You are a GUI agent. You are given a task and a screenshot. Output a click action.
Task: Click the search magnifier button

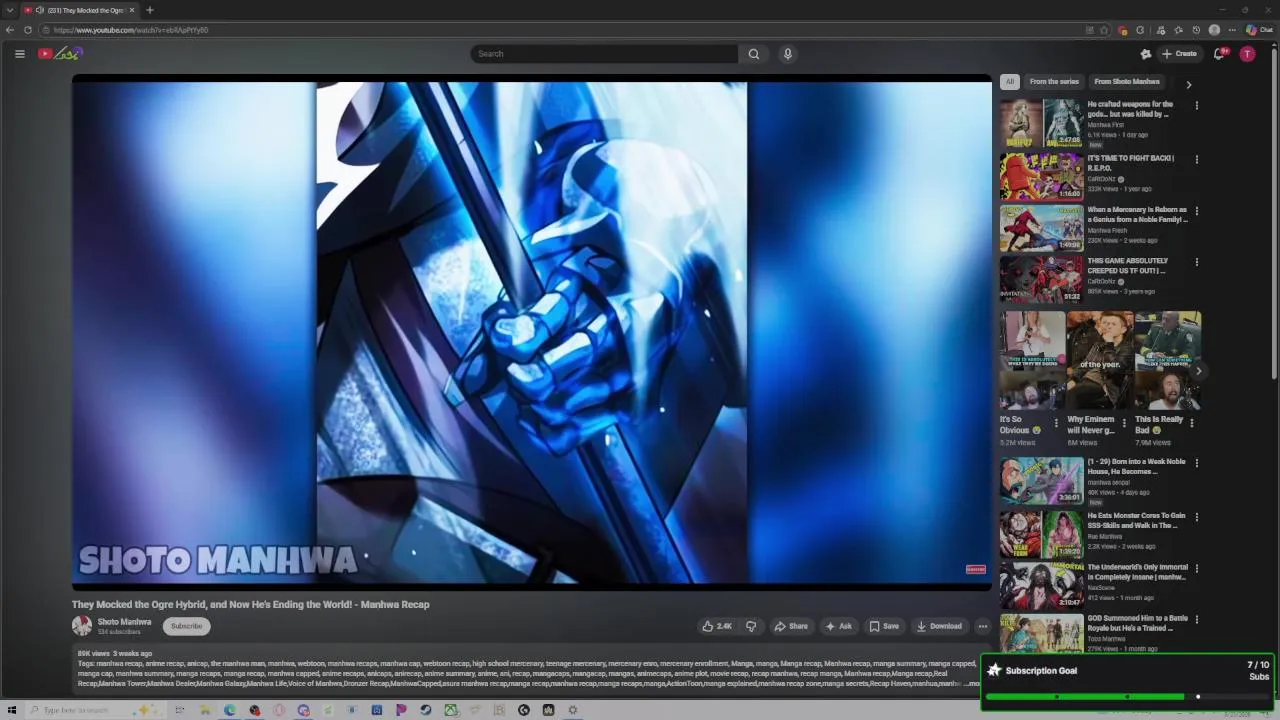pos(754,54)
